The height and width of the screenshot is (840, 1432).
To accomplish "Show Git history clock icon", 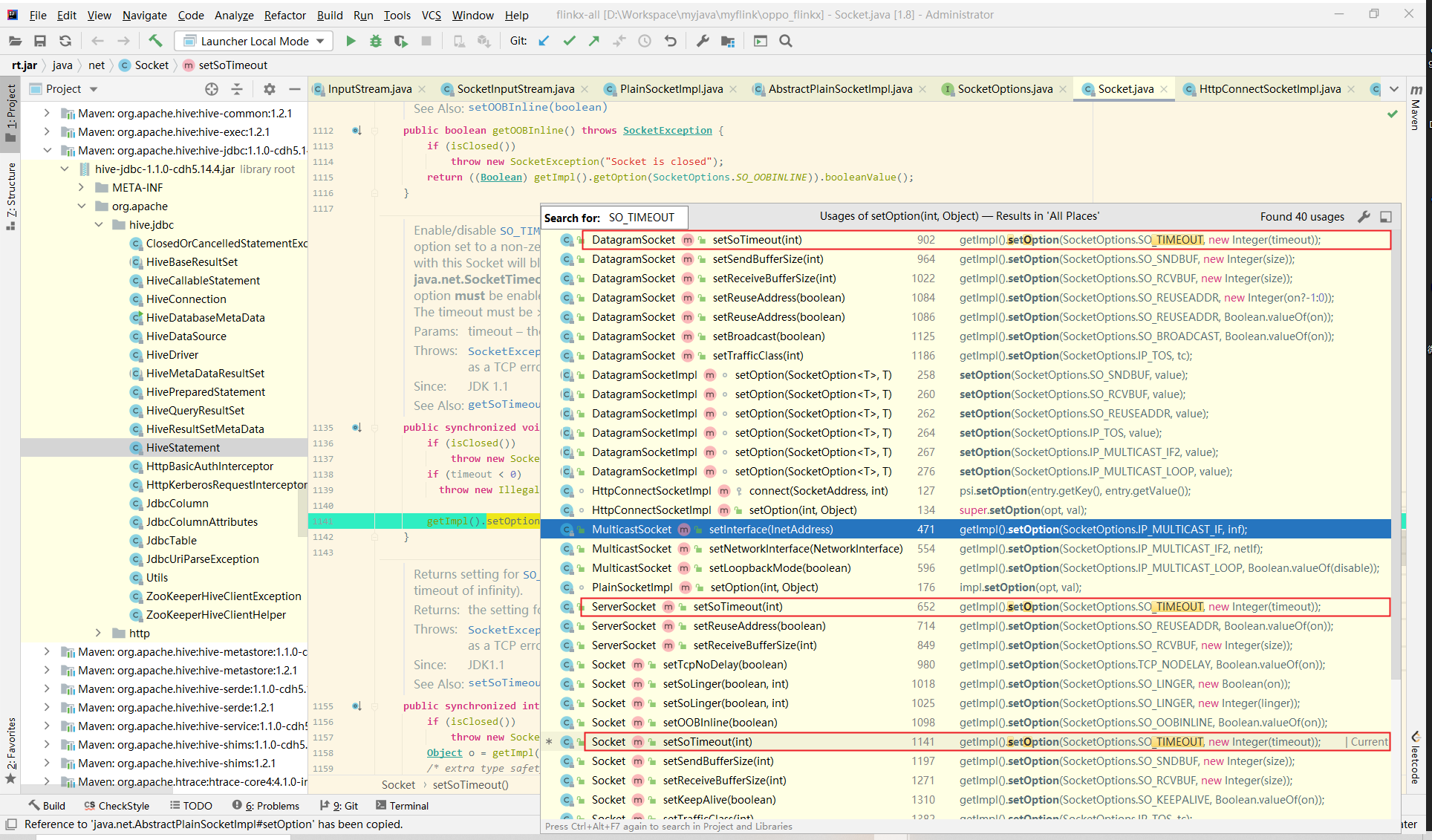I will (x=645, y=42).
